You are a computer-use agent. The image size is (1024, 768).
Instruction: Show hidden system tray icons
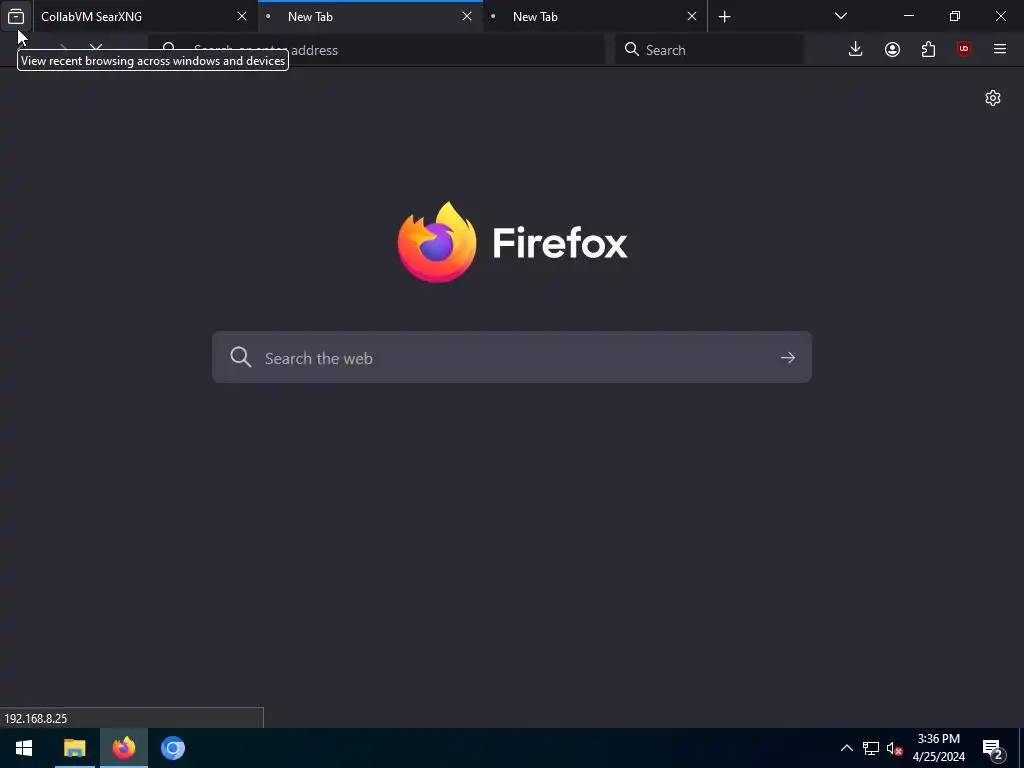tap(846, 748)
